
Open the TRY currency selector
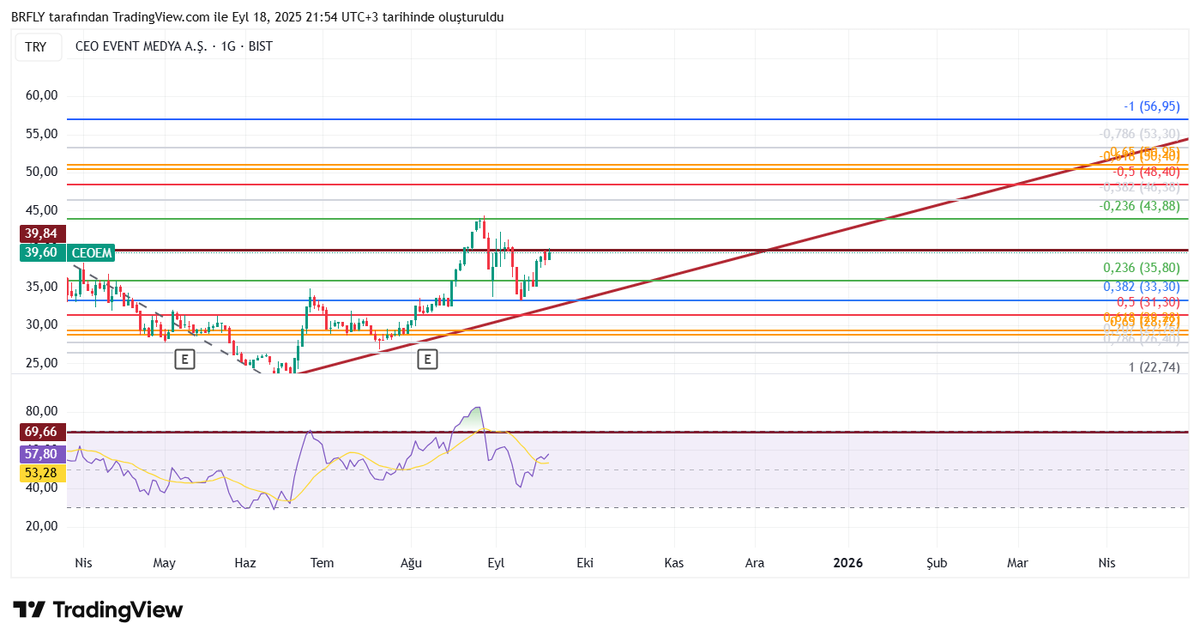click(x=37, y=46)
